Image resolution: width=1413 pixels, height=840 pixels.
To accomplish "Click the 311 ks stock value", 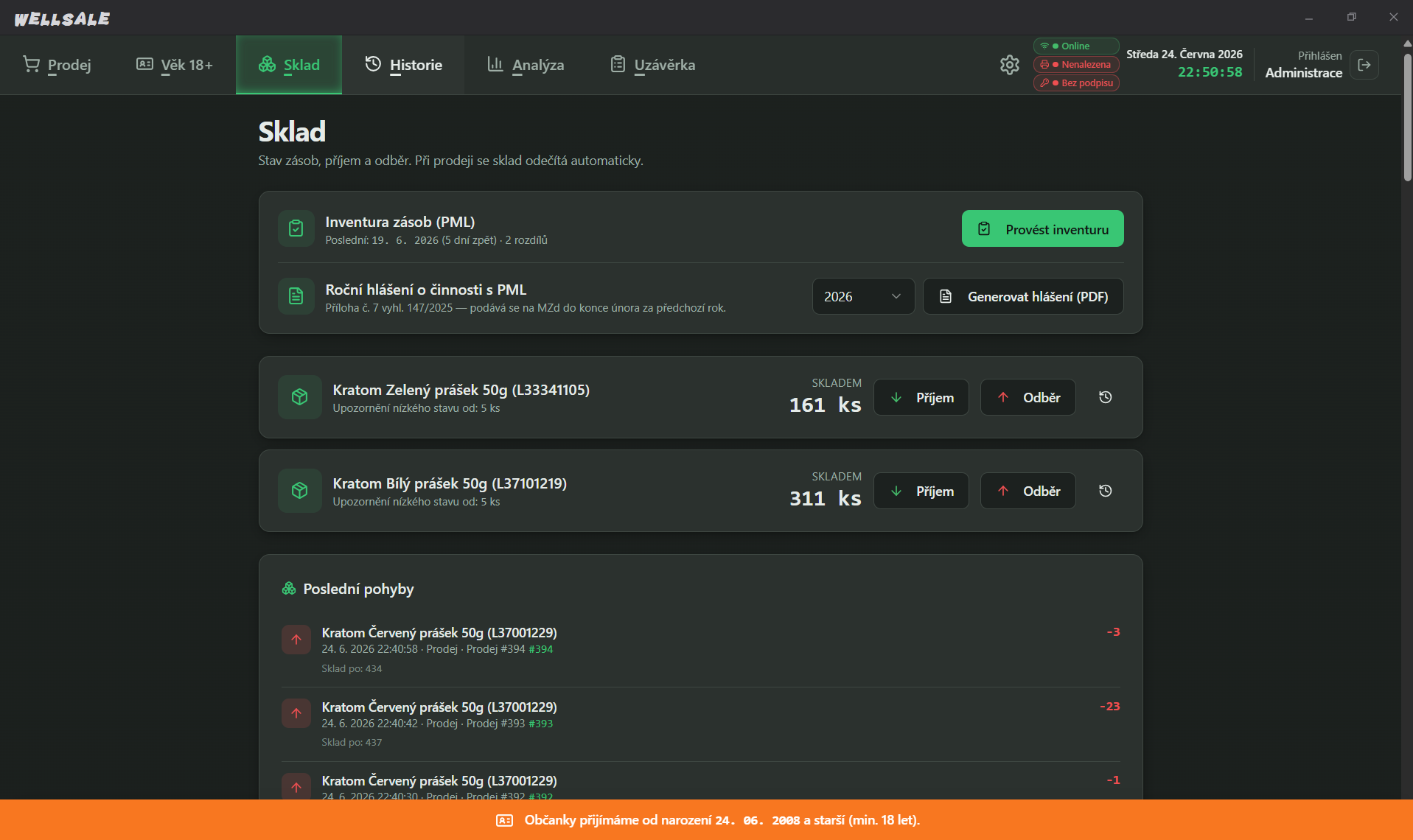I will pyautogui.click(x=825, y=499).
